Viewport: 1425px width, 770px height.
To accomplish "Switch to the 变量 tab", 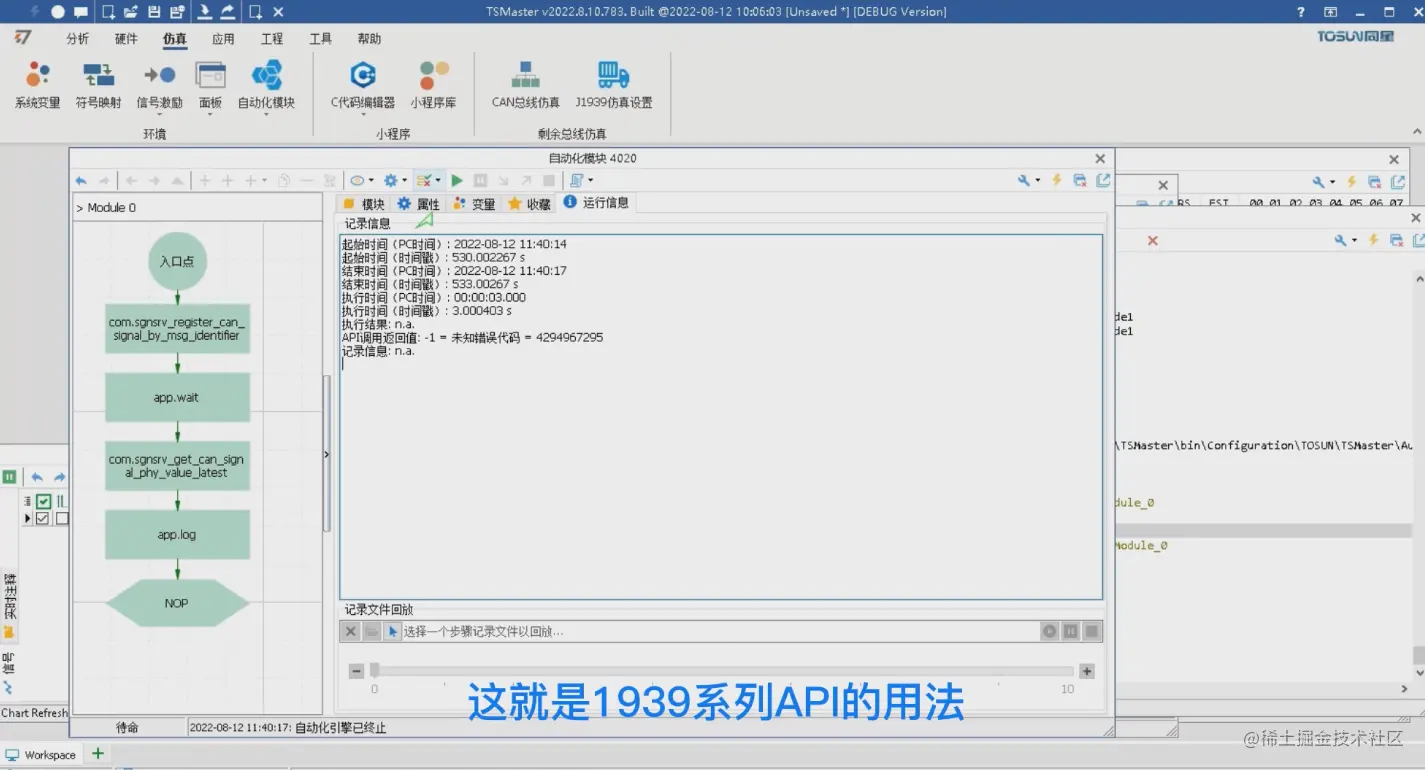I will pyautogui.click(x=474, y=204).
